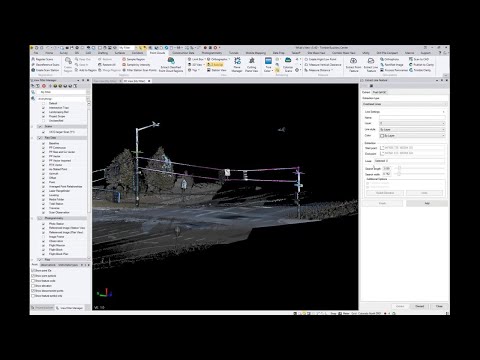
Task: Open the Orthographic view dropdown
Action: 218,59
